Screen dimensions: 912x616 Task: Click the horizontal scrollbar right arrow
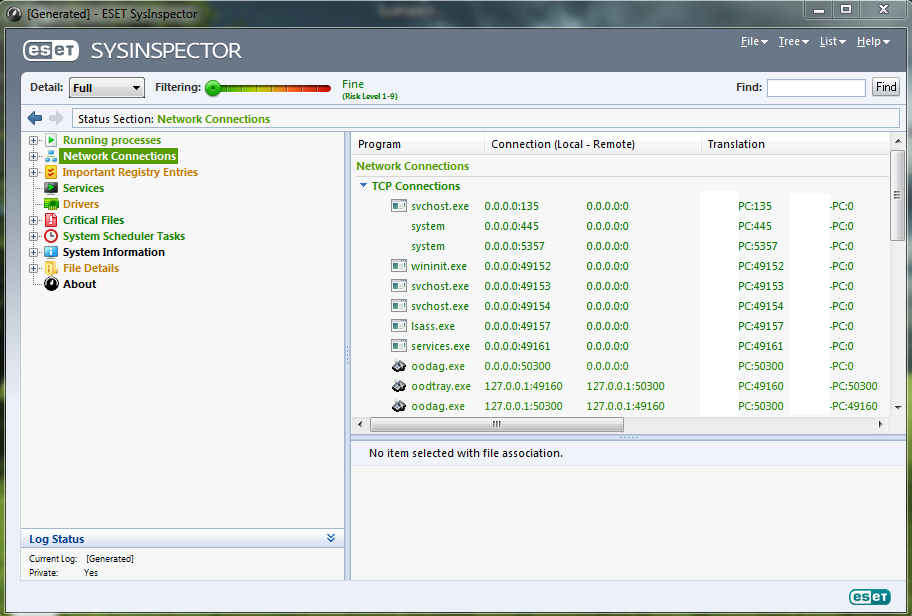click(x=880, y=424)
